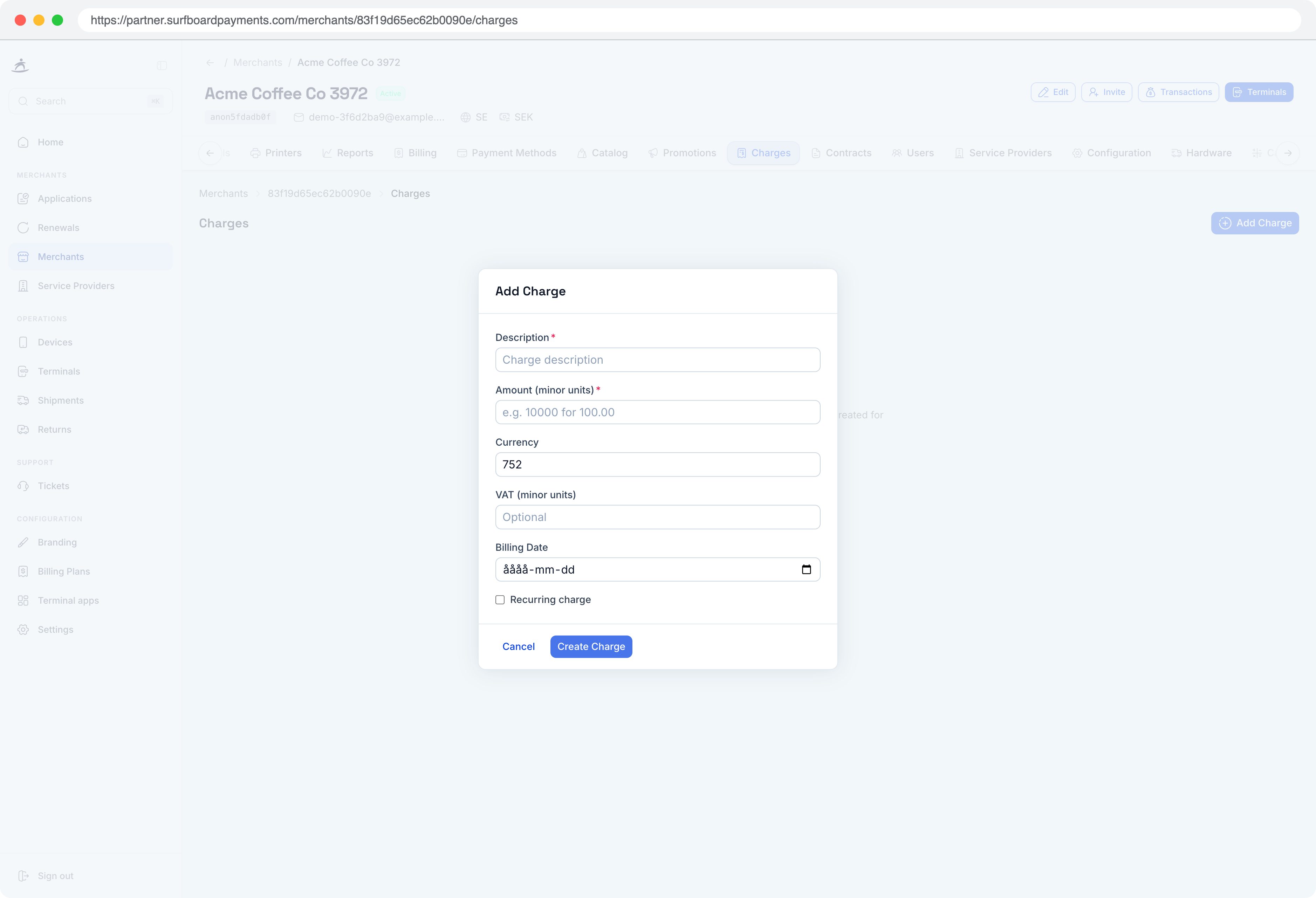Click the browser URL address bar
The image size is (1316, 898).
[x=688, y=20]
